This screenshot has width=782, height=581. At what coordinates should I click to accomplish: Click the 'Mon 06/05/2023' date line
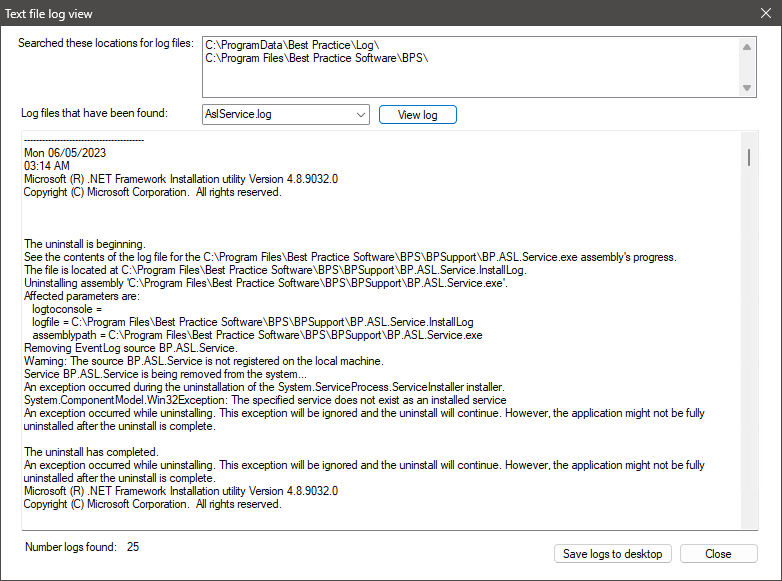coord(65,153)
